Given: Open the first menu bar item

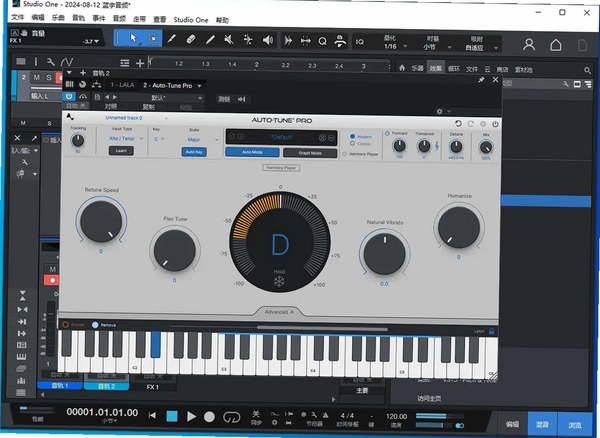Looking at the screenshot, I should [17, 17].
